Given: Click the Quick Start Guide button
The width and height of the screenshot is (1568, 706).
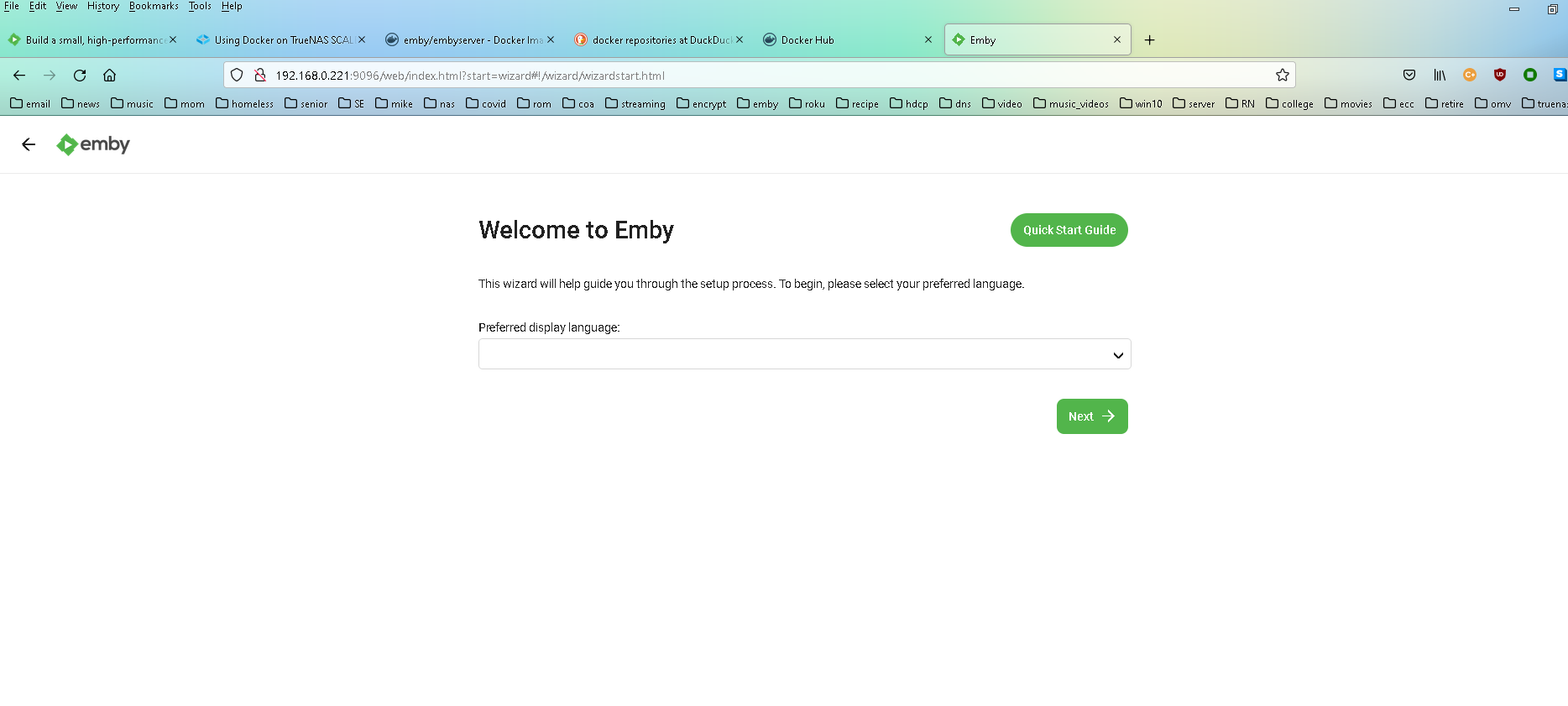Looking at the screenshot, I should point(1069,230).
